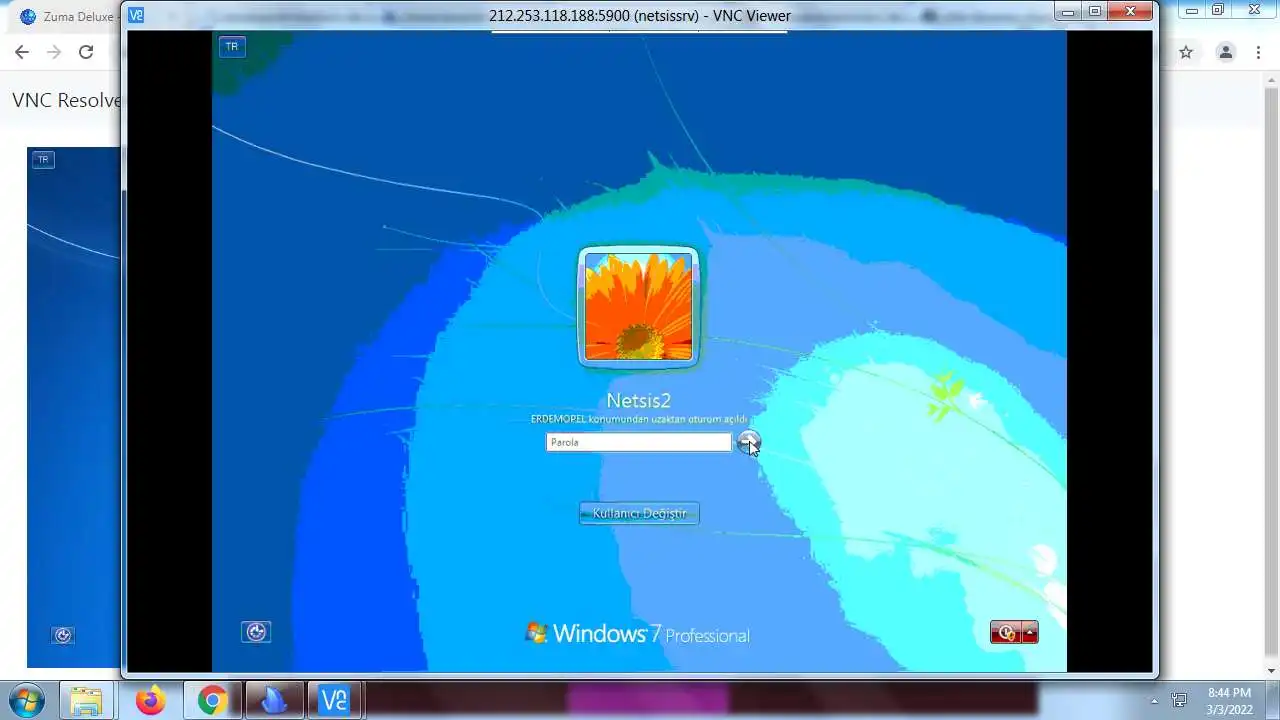Switch to Chrome from taskbar
The image size is (1280, 720).
point(211,700)
